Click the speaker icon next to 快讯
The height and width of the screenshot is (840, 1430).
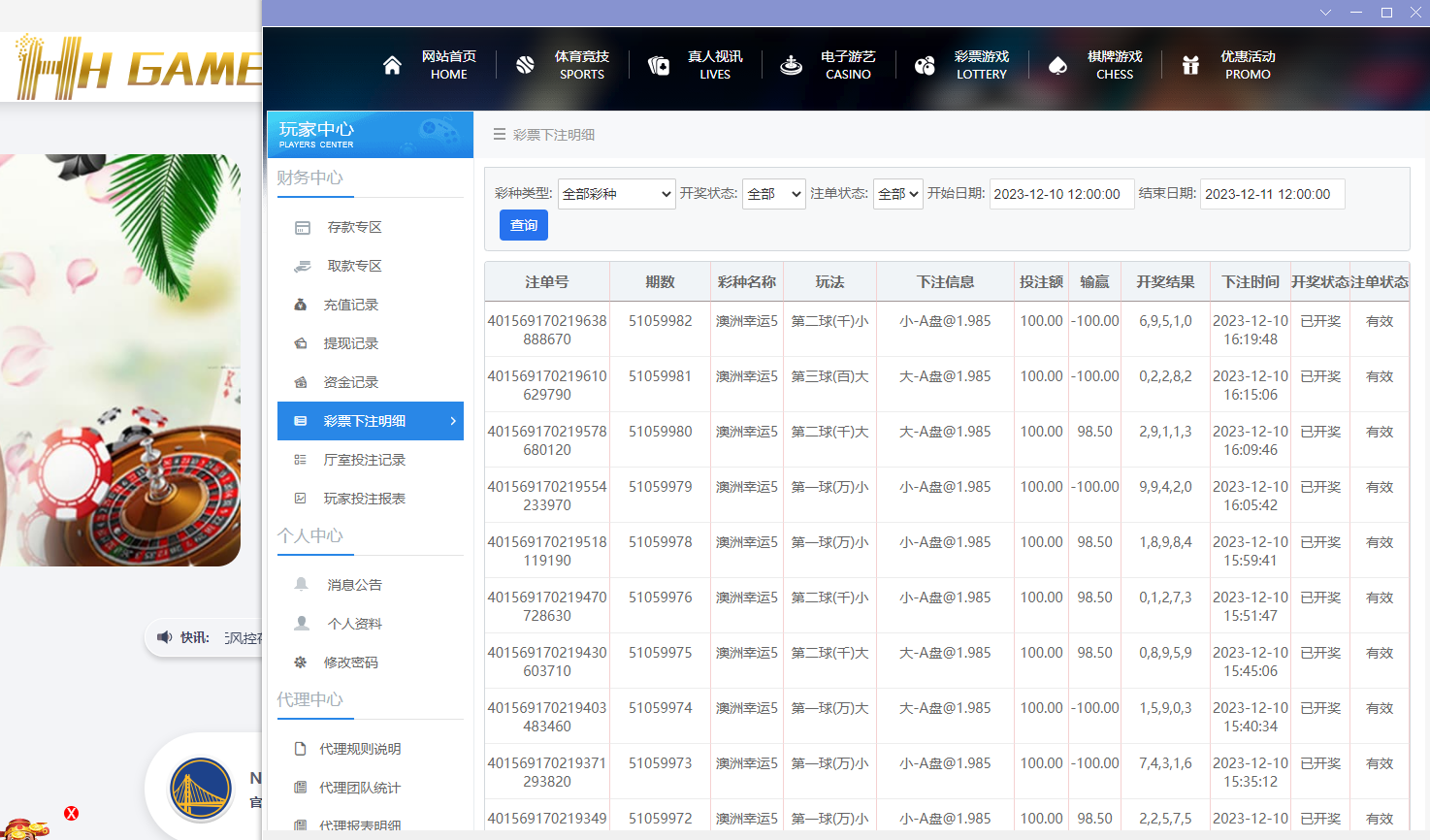tap(165, 637)
